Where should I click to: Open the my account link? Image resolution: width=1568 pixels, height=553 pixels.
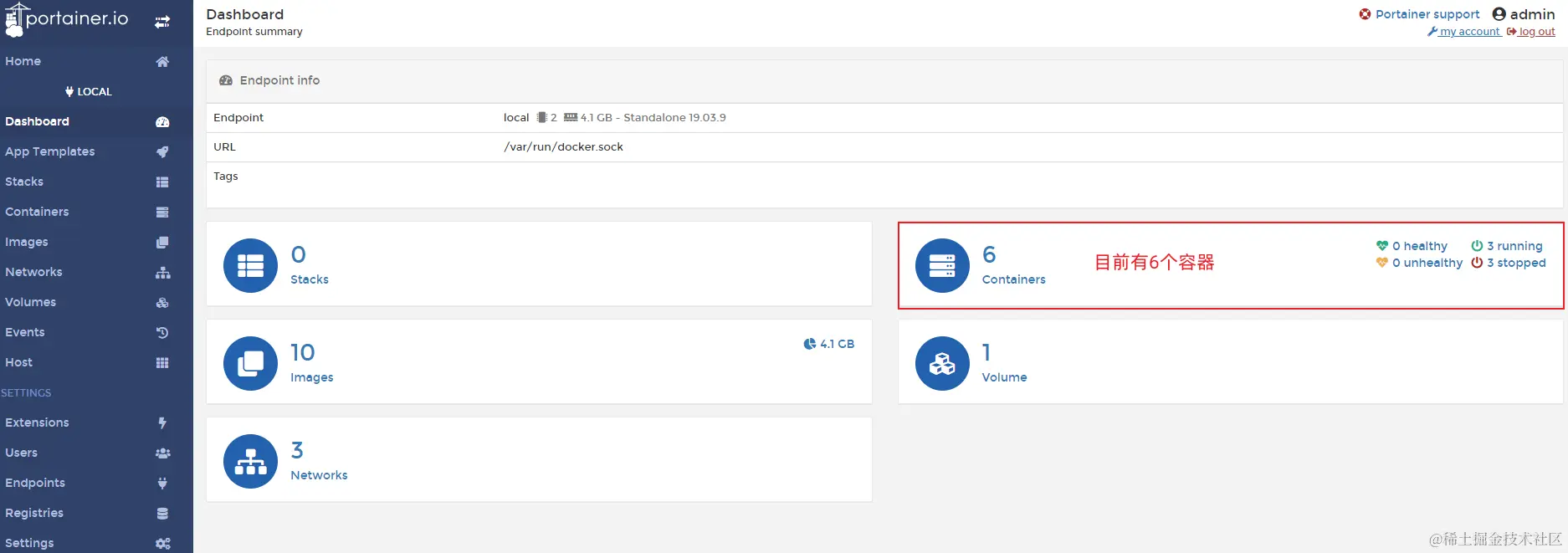click(1464, 32)
